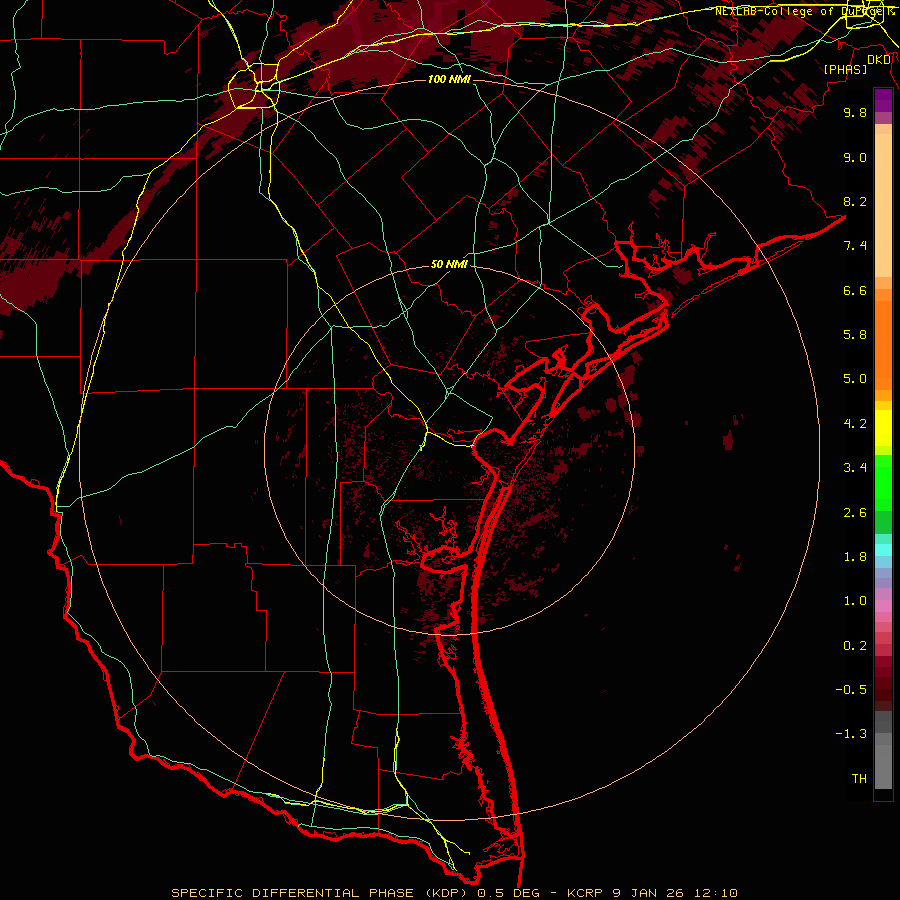Click the 5.8 scale value
Screen dimensions: 900x900
click(855, 335)
